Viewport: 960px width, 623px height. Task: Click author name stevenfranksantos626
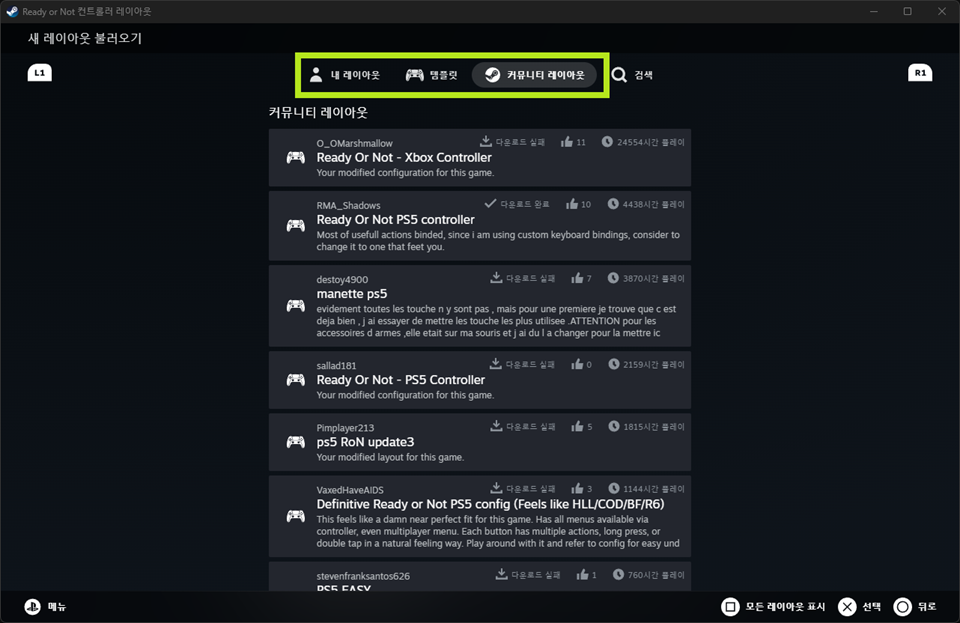[x=363, y=576]
